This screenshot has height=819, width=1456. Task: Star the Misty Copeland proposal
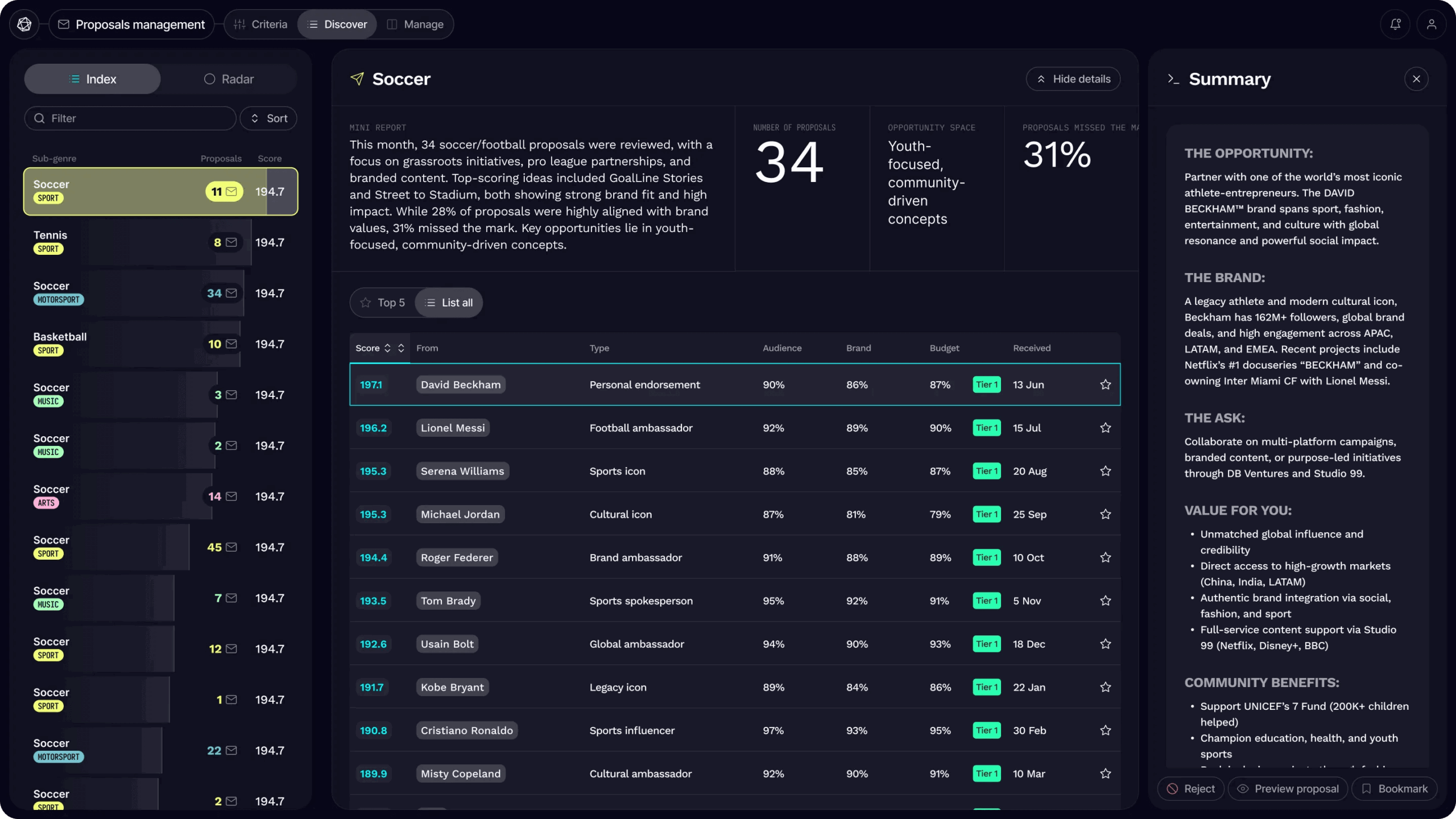pos(1105,774)
